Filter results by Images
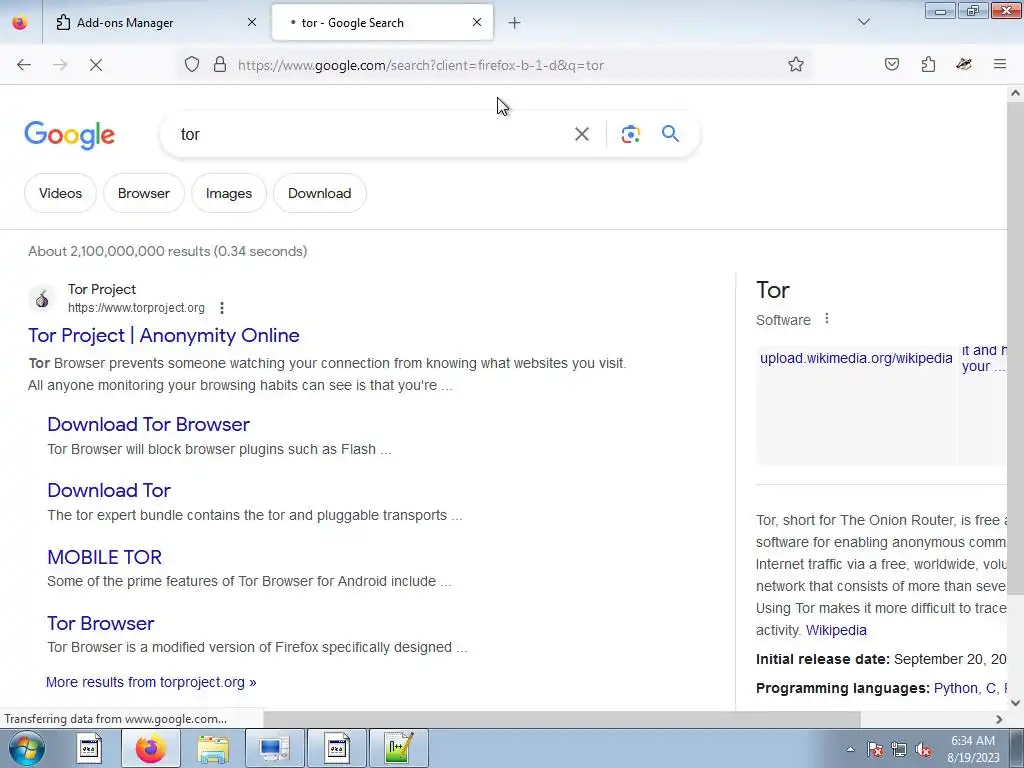 (229, 193)
